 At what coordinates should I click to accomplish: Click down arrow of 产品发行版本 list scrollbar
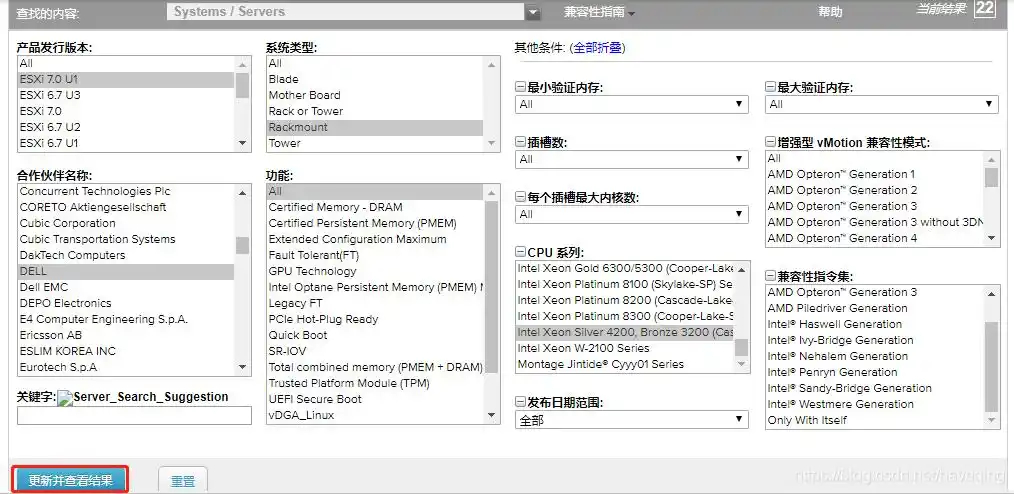pos(243,143)
